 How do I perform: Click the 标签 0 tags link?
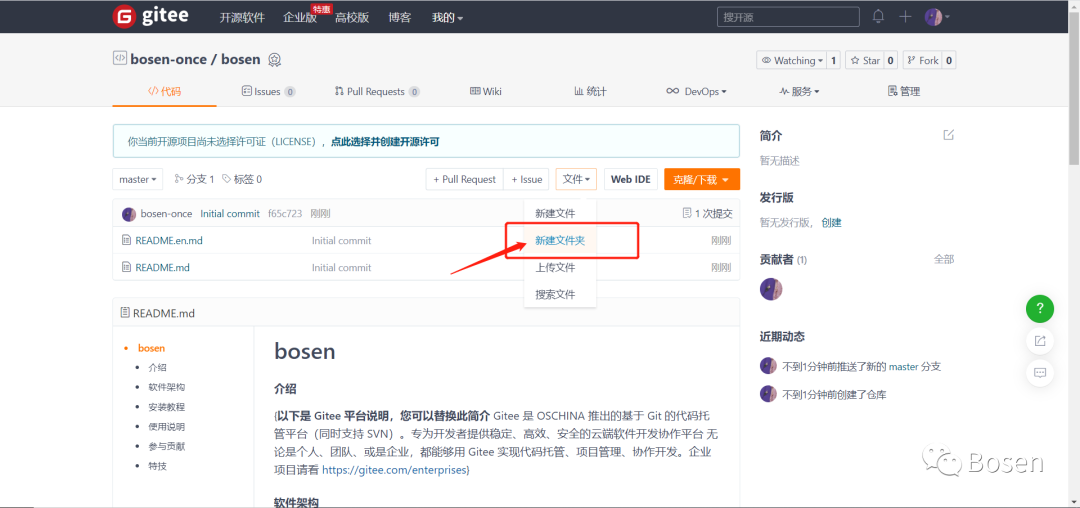point(242,179)
